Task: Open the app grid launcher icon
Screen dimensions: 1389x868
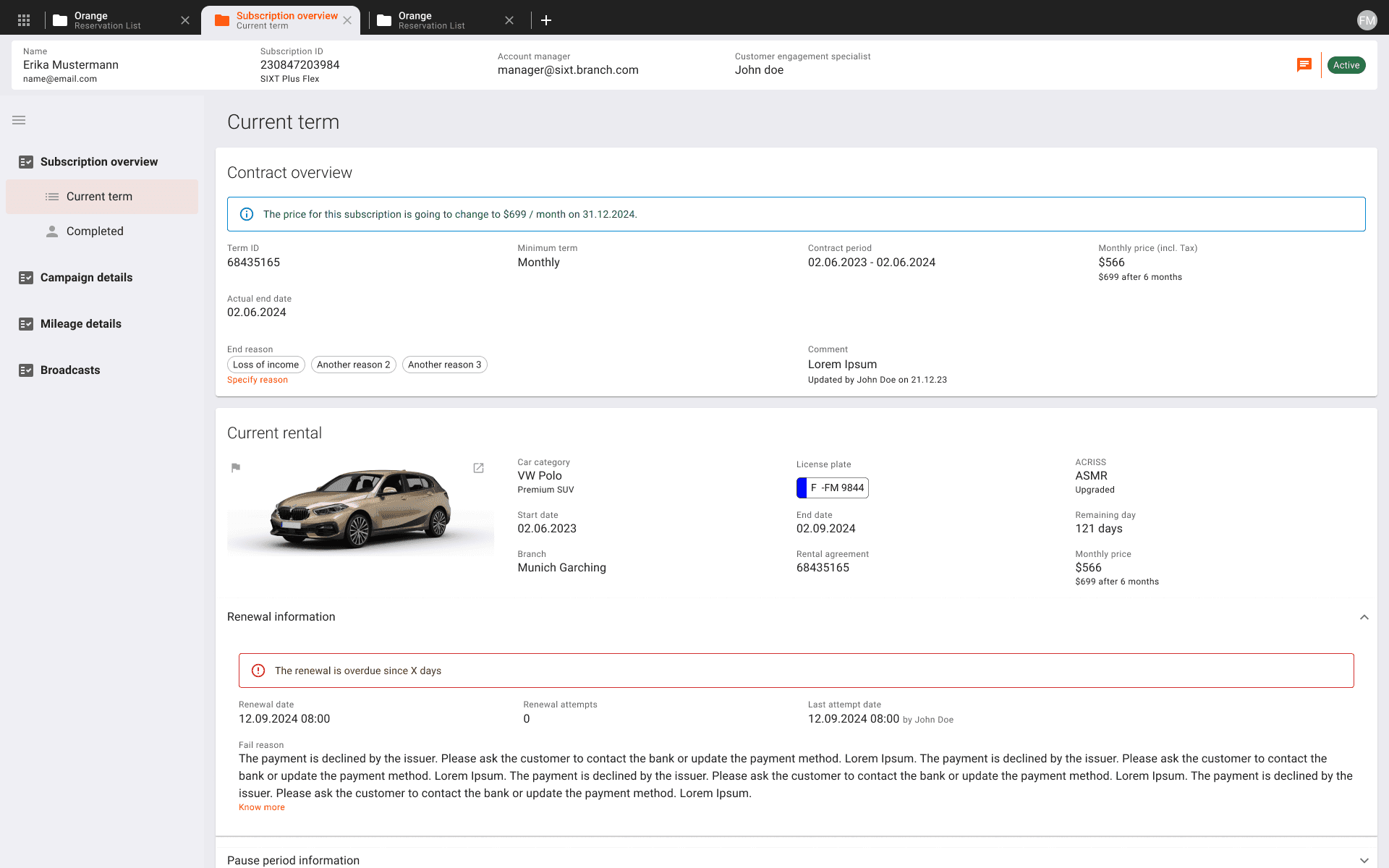Action: 24,20
